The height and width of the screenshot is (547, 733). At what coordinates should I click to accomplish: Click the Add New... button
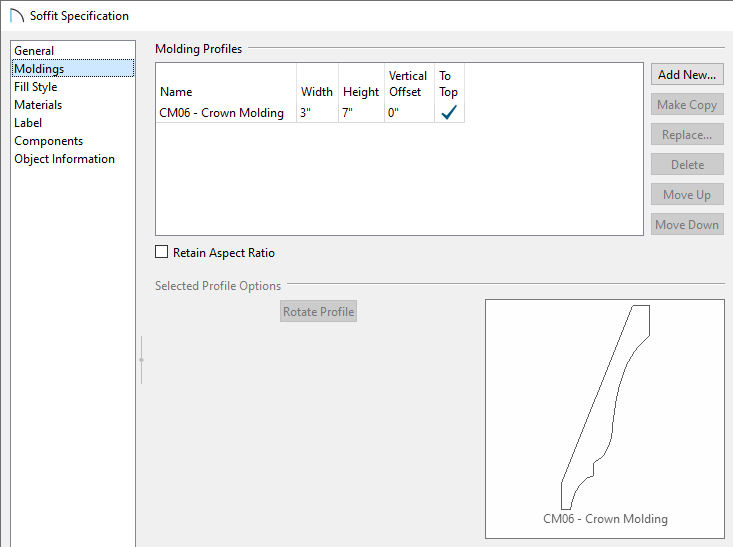coord(687,75)
